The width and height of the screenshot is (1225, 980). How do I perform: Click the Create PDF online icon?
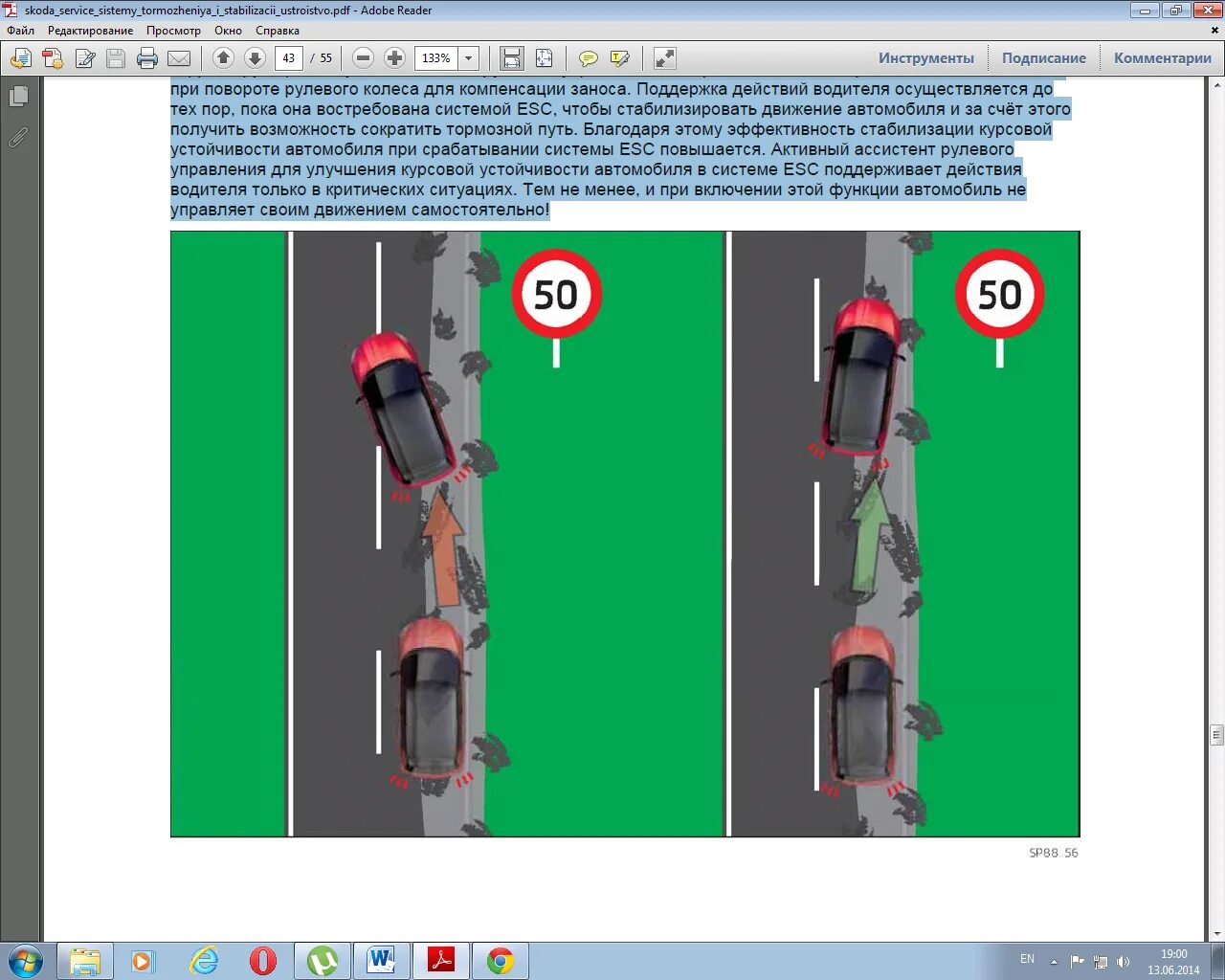click(53, 58)
